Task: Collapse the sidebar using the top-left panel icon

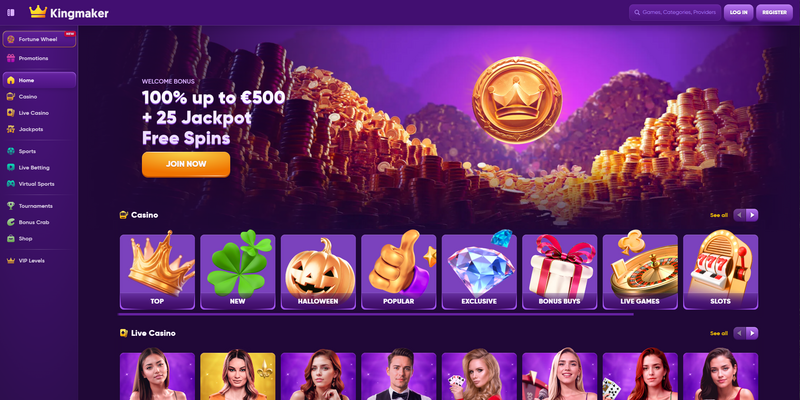Action: click(x=11, y=12)
